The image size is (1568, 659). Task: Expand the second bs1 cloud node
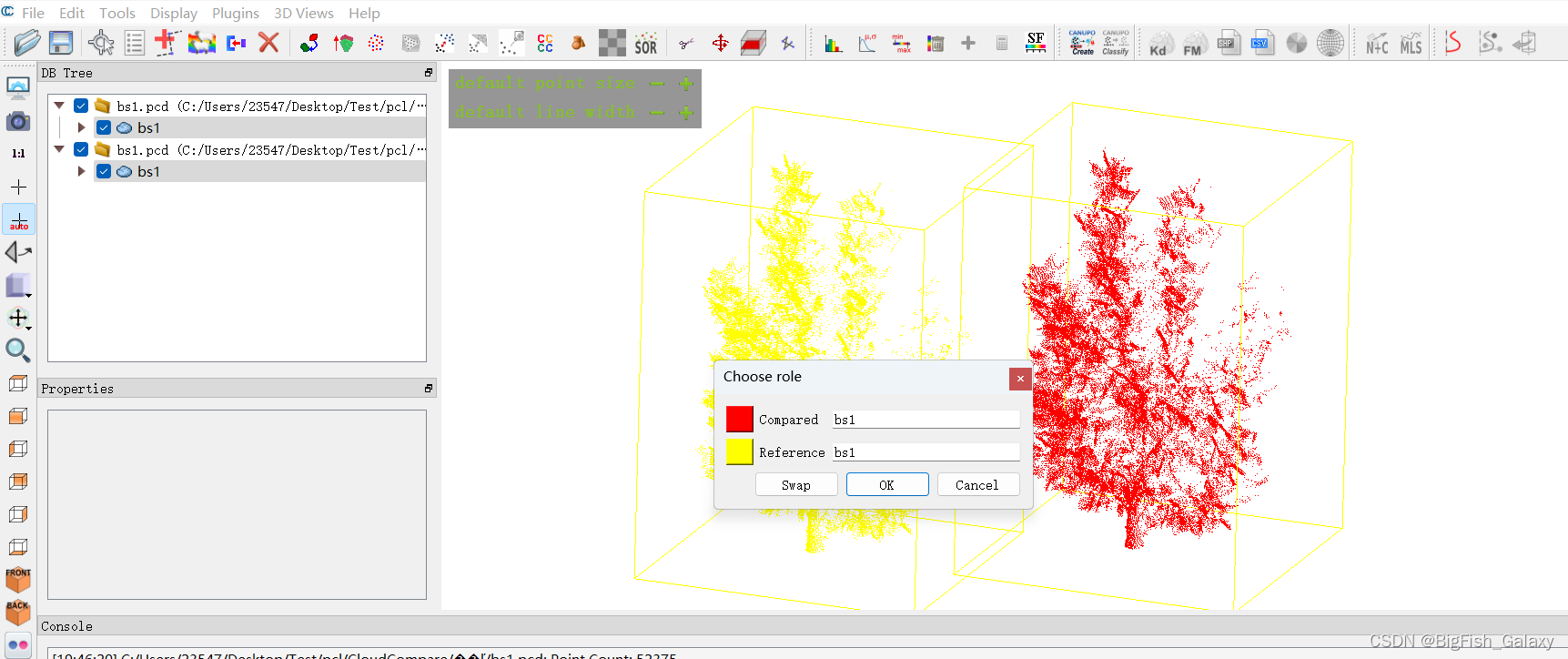pyautogui.click(x=81, y=171)
